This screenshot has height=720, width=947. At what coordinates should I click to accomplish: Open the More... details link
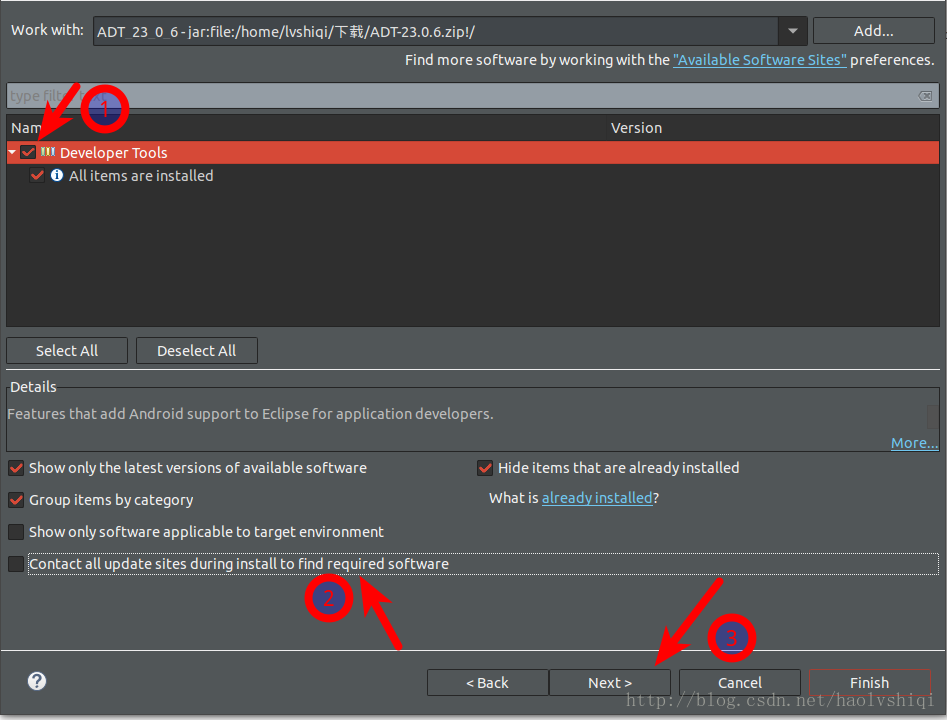coord(914,443)
